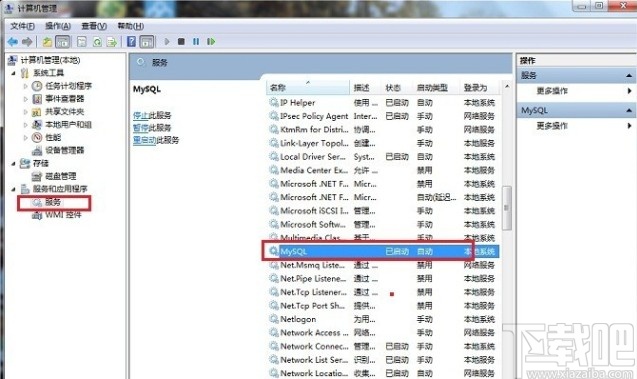The width and height of the screenshot is (637, 379).
Task: Expand the 事件查看器 node arrow
Action: 25,99
